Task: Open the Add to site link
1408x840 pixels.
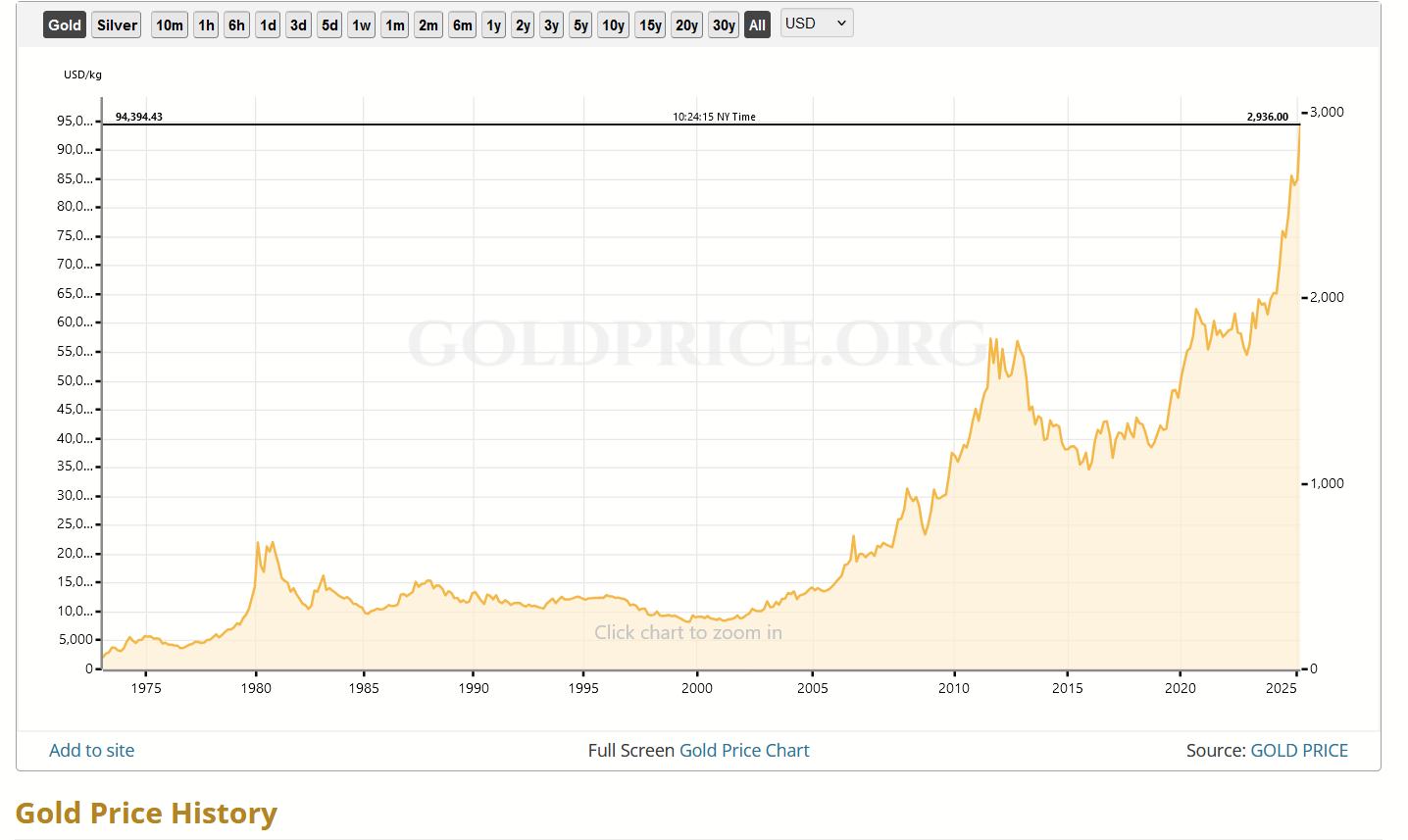Action: (x=92, y=751)
